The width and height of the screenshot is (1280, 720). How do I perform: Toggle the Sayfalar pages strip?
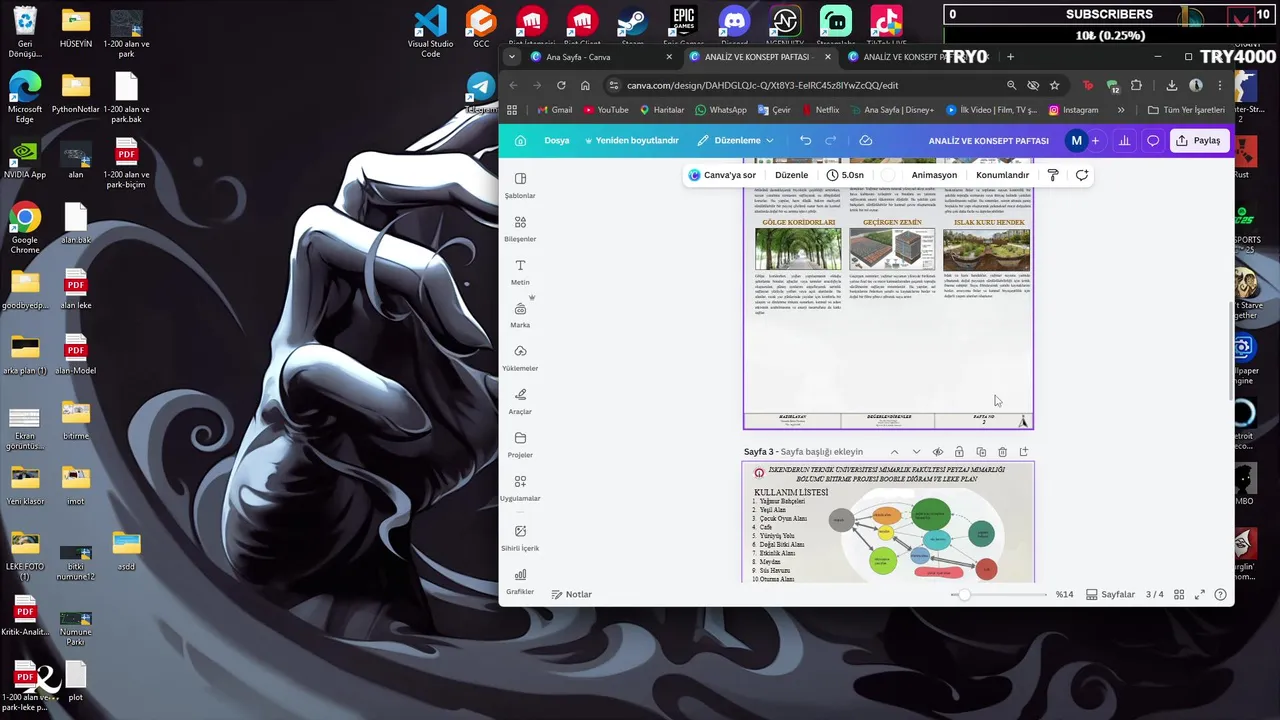[x=1111, y=595]
